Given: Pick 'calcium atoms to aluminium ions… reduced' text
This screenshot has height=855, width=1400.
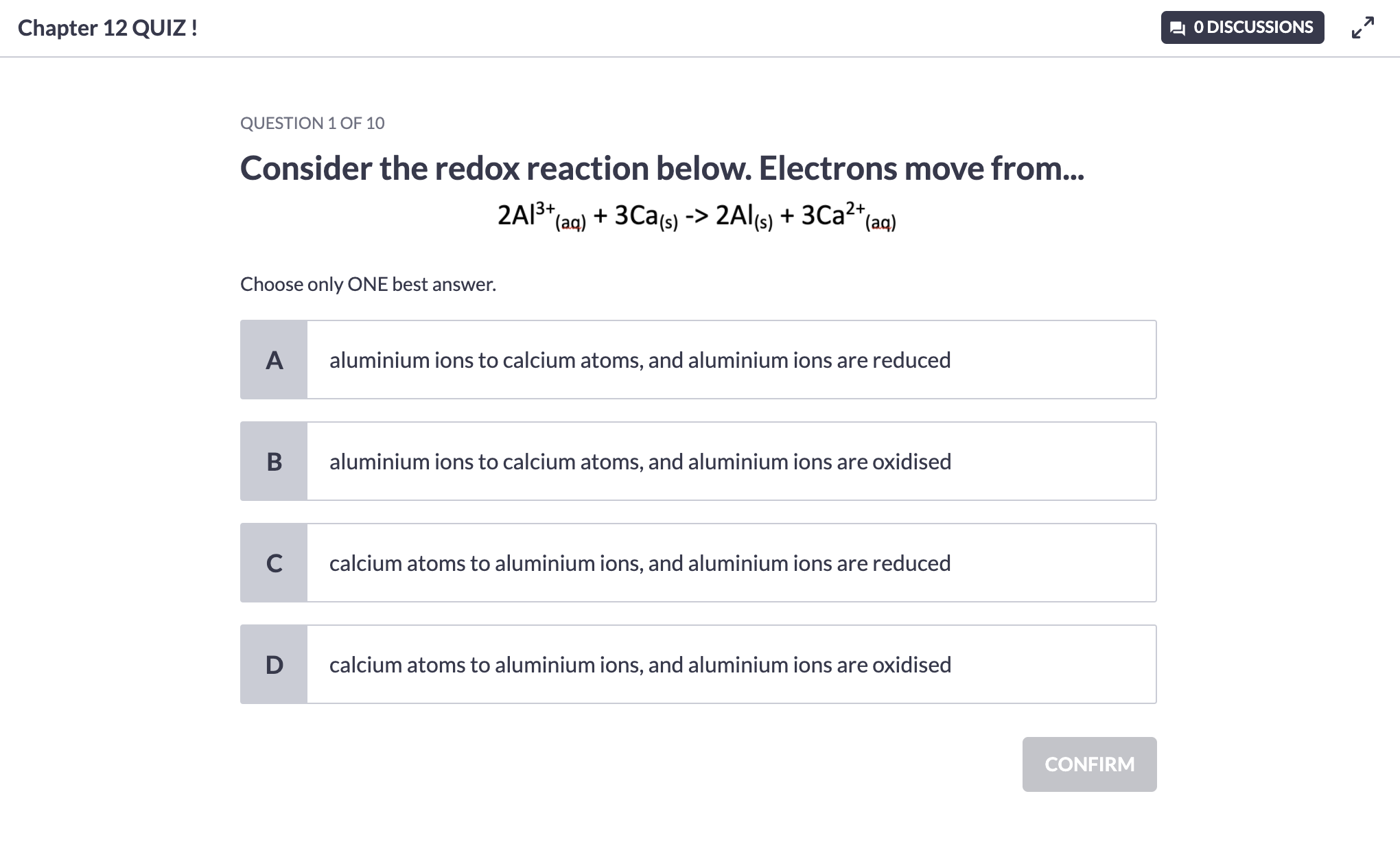Looking at the screenshot, I should click(640, 563).
